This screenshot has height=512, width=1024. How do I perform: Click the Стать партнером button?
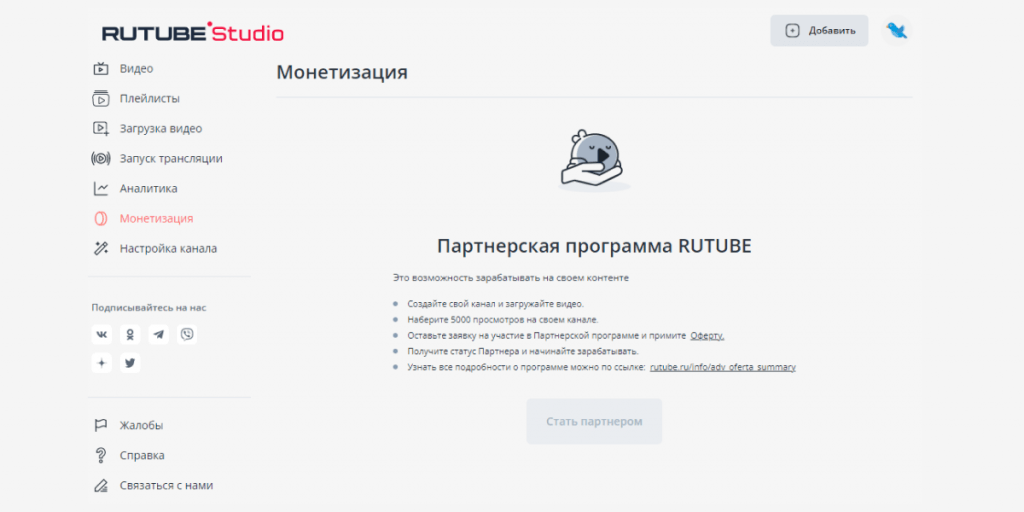pos(594,421)
